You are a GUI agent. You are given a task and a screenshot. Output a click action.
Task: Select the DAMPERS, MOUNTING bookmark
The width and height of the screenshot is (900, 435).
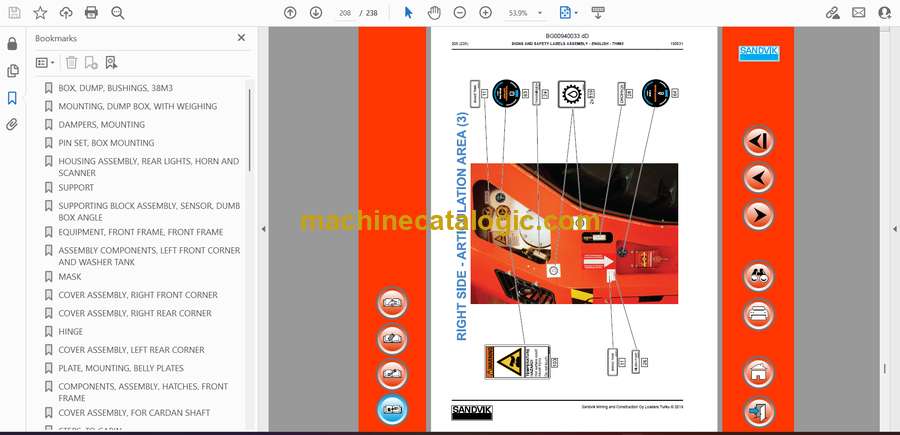[x=102, y=125]
